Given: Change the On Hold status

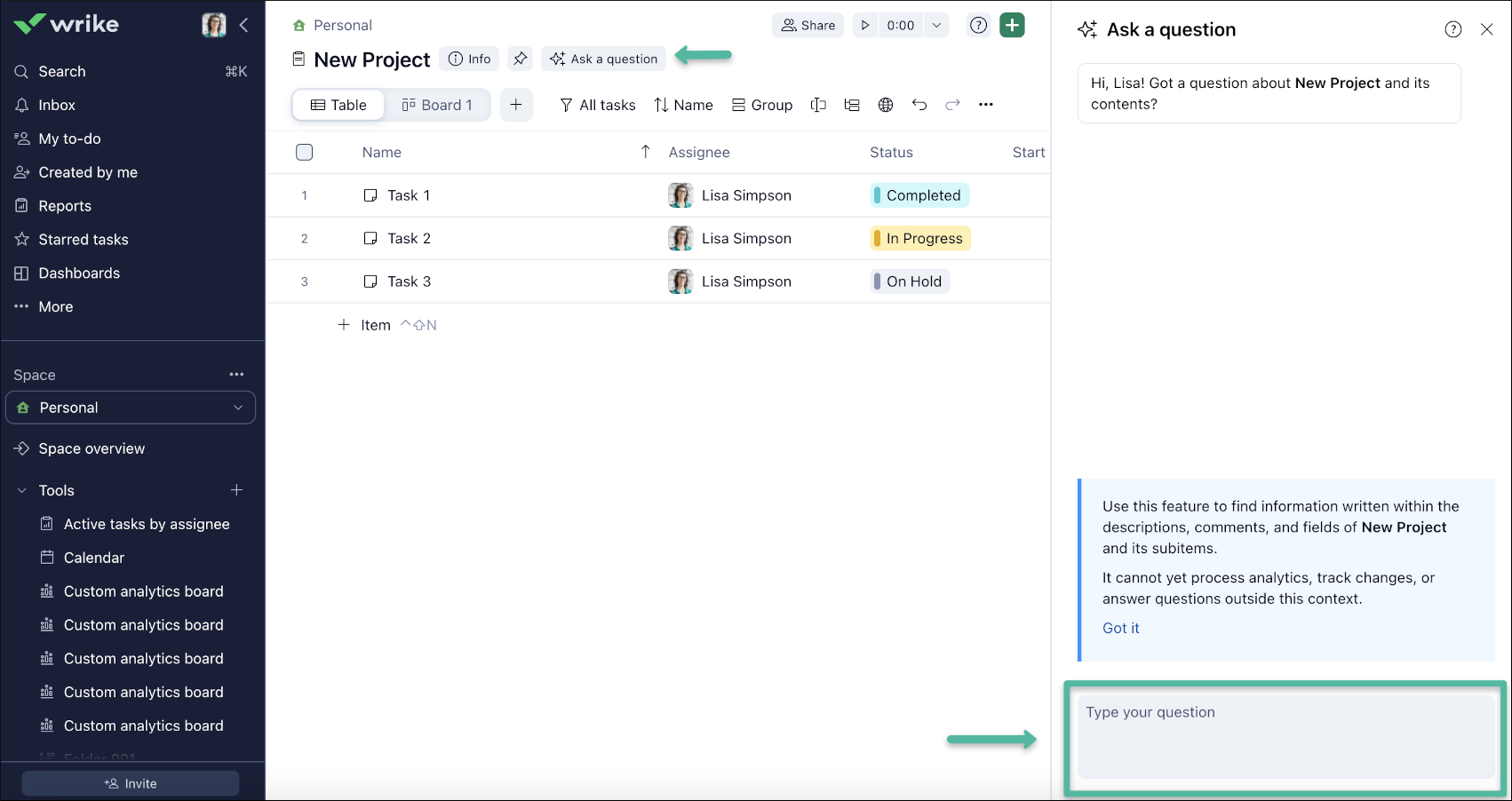Looking at the screenshot, I should point(909,282).
